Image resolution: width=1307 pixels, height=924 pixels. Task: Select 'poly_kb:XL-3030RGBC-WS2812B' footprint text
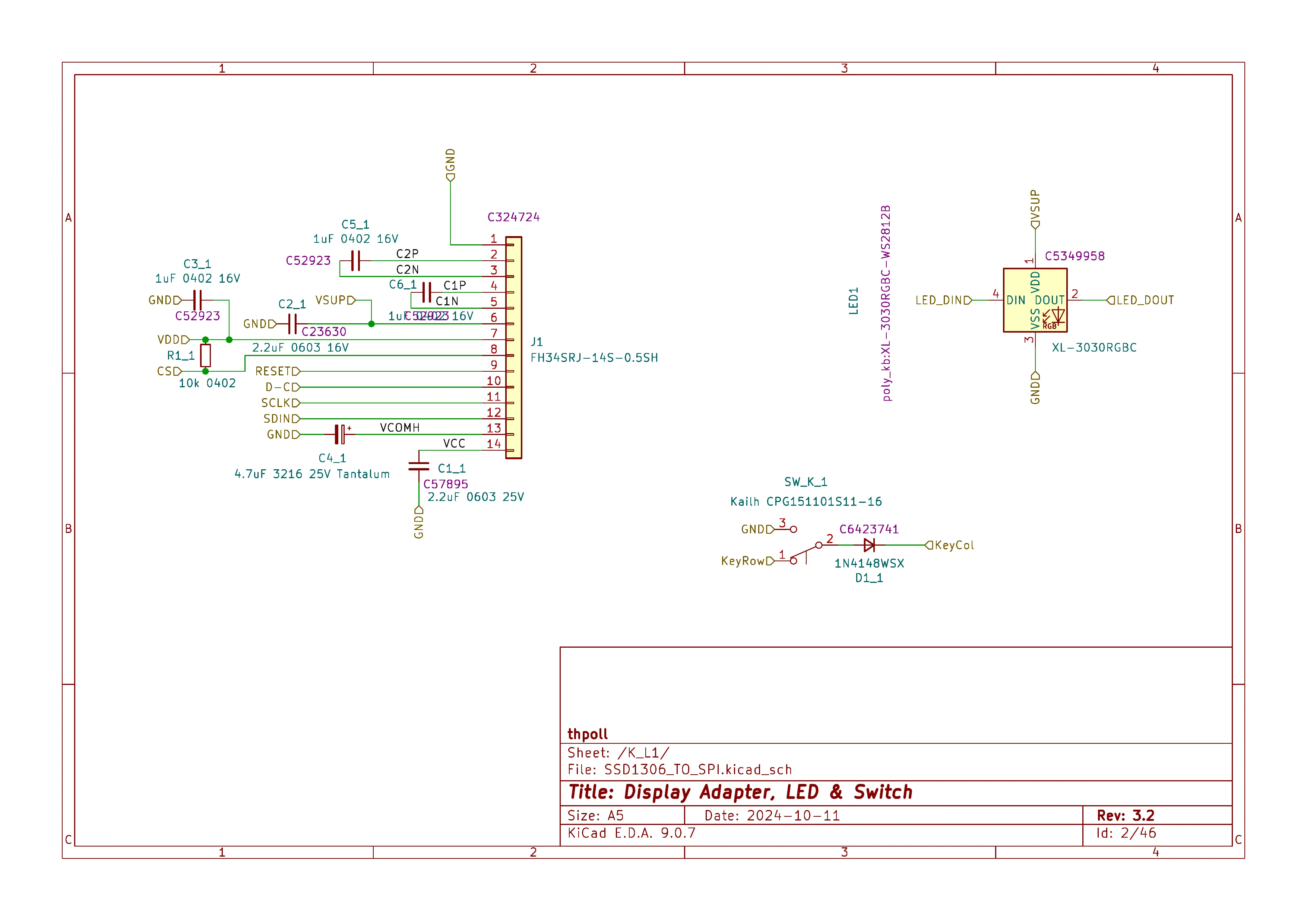coord(886,303)
